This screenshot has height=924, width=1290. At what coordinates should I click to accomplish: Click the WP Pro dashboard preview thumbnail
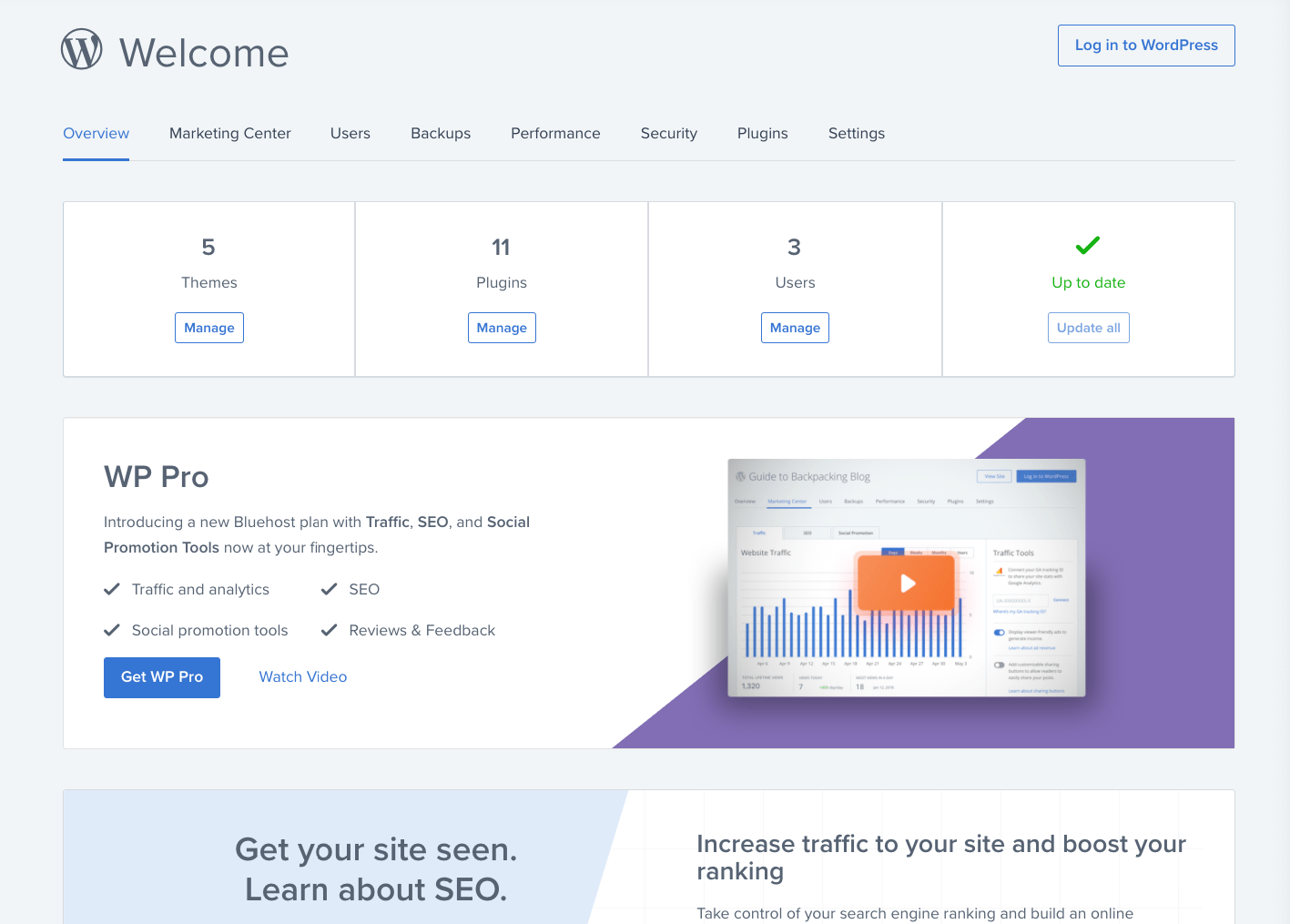click(906, 578)
